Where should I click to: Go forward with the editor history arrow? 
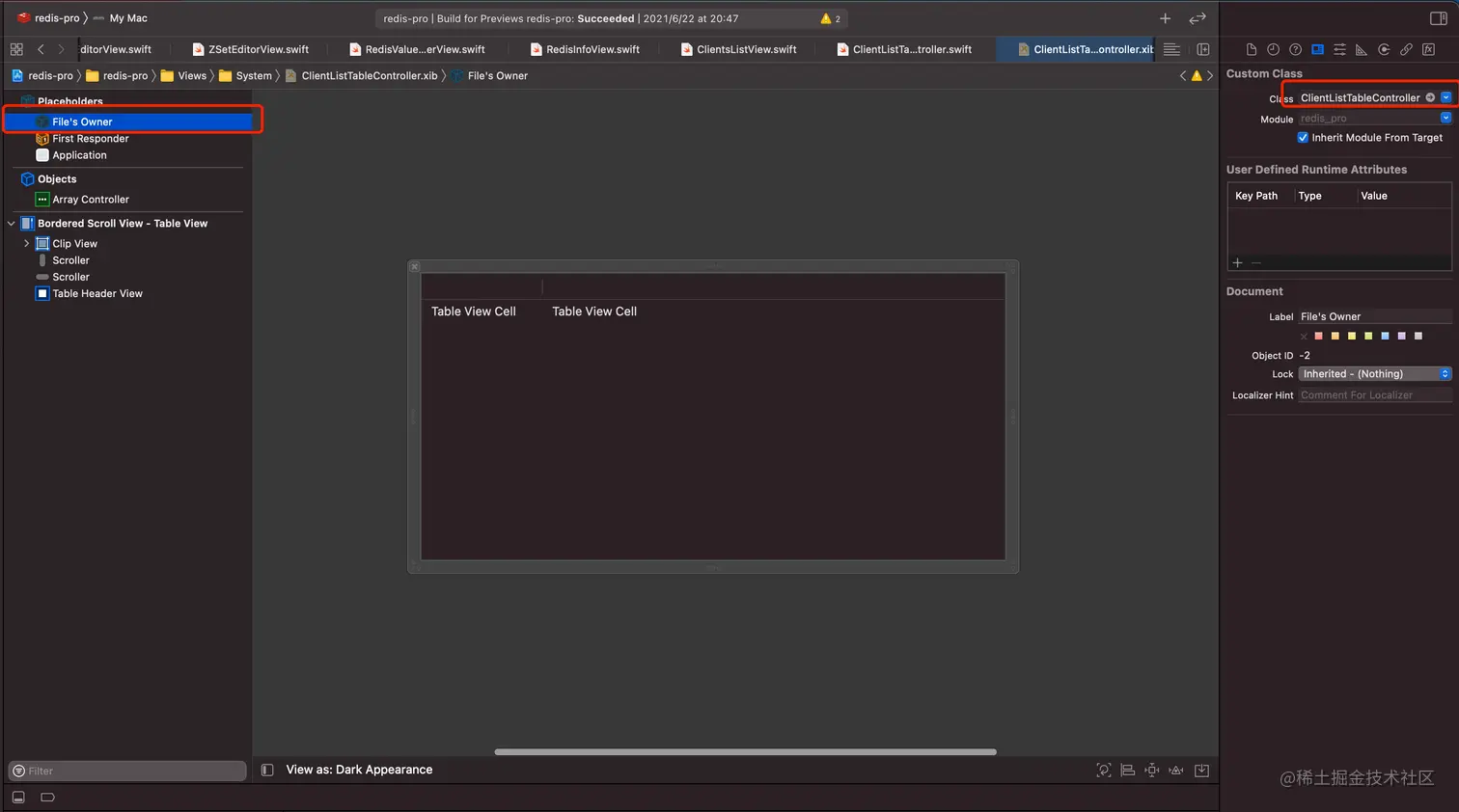coord(61,49)
